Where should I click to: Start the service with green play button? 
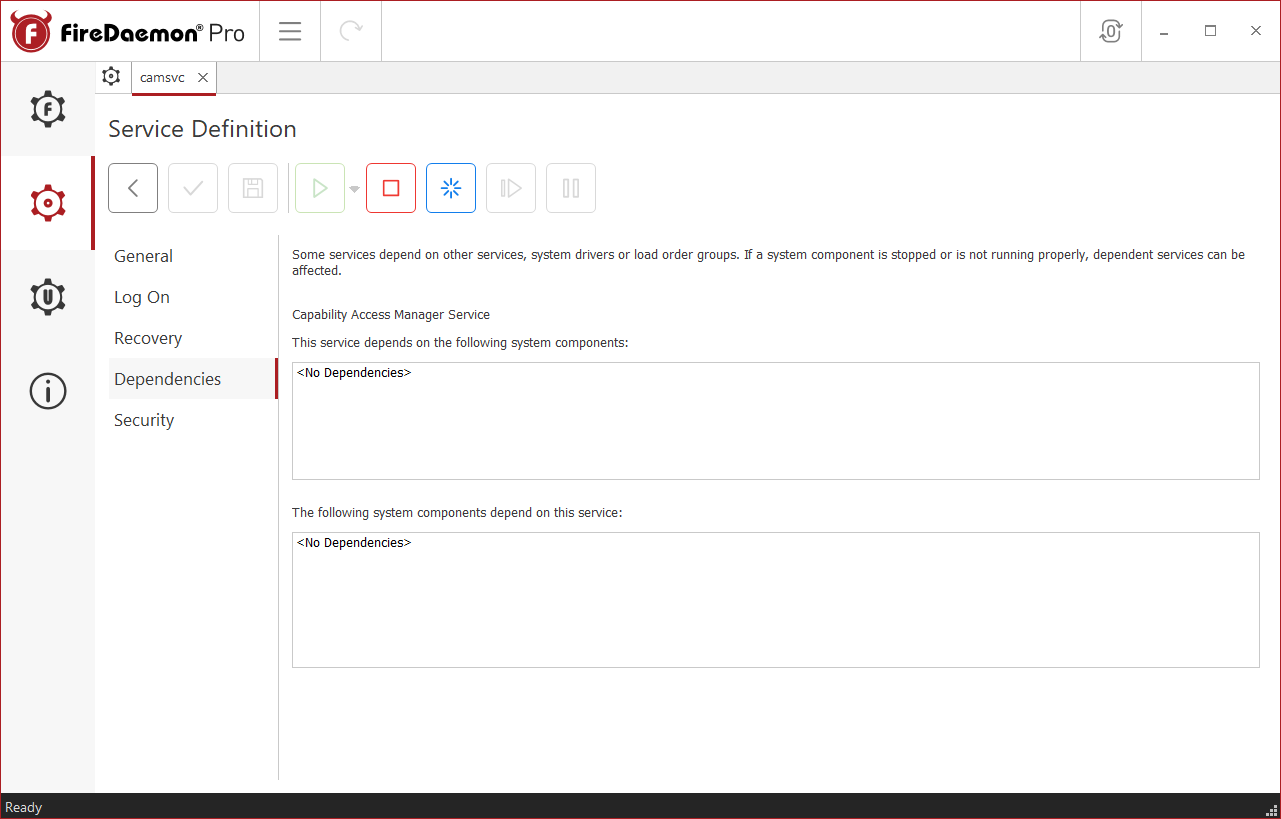320,188
